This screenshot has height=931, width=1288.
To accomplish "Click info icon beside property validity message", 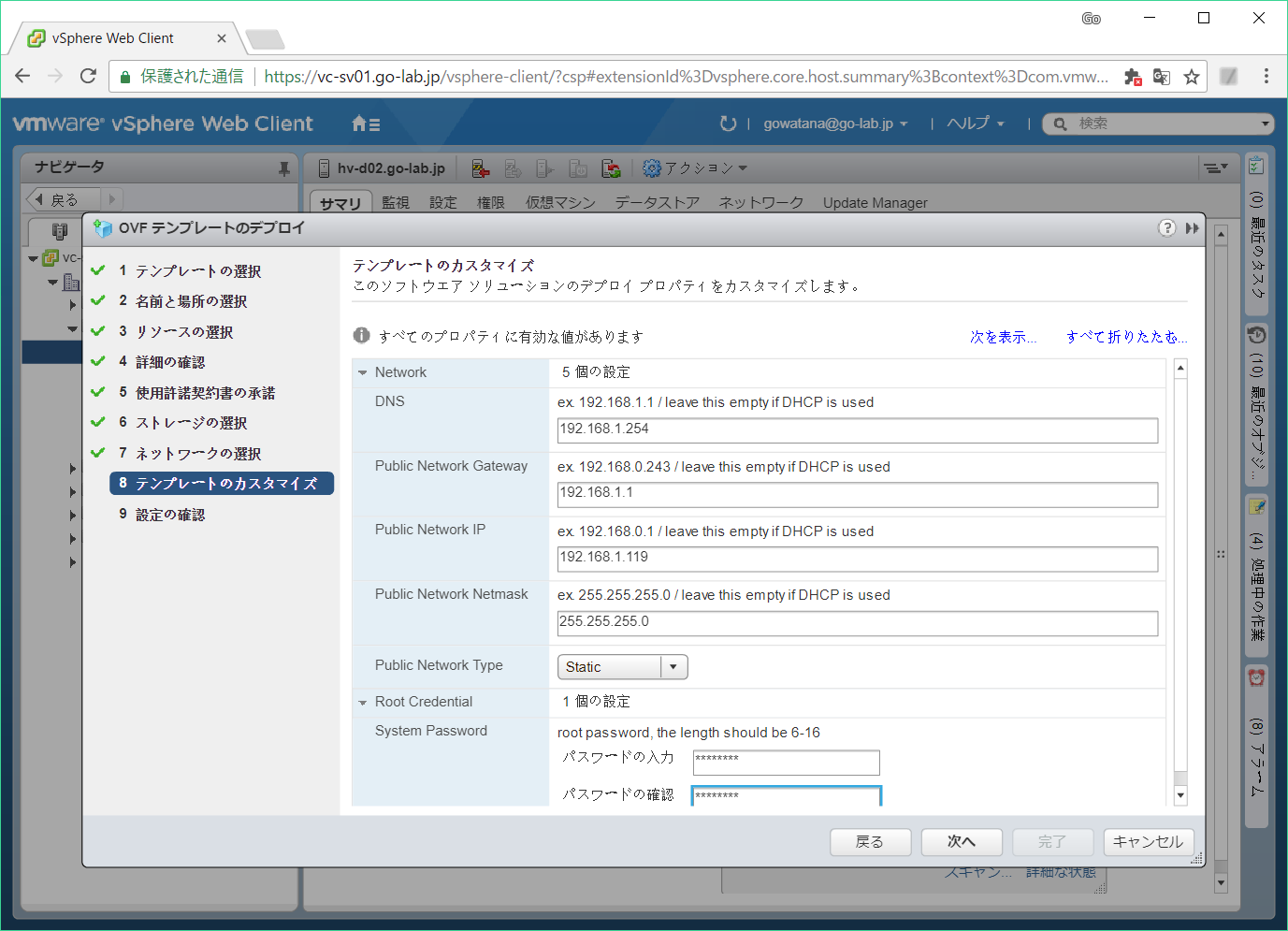I will click(362, 336).
